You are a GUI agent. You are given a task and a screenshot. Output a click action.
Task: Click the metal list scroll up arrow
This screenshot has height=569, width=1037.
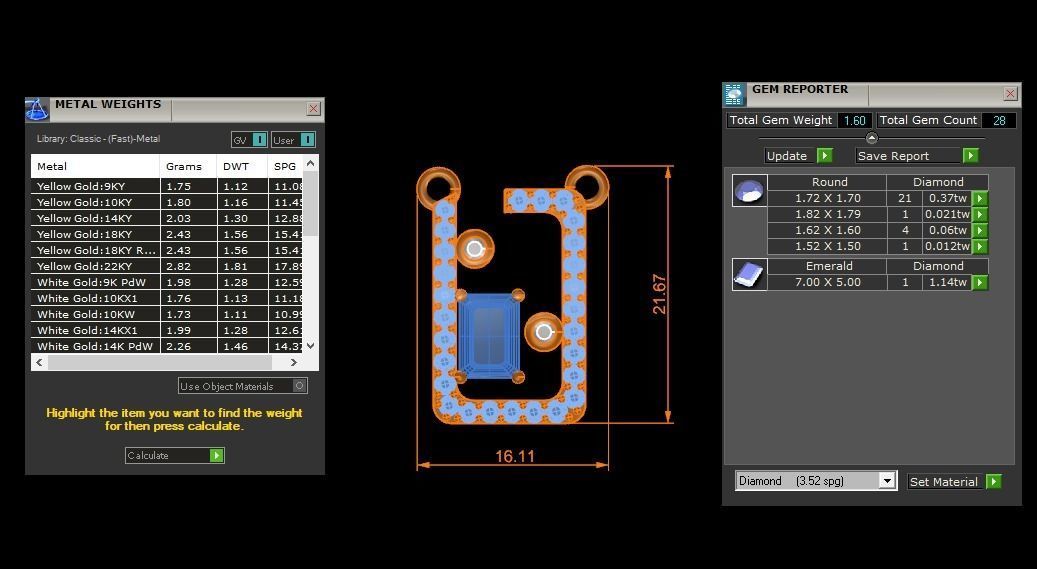click(x=310, y=163)
